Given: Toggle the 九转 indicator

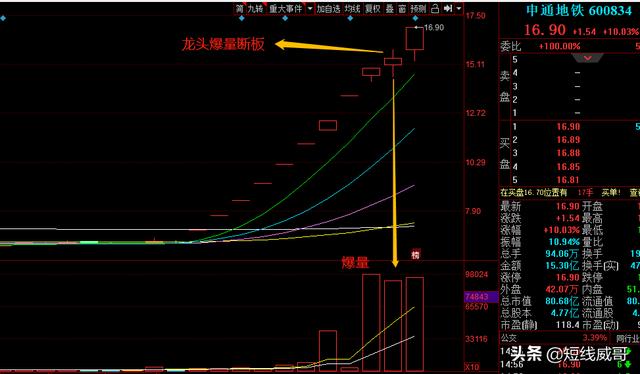Looking at the screenshot, I should [256, 9].
